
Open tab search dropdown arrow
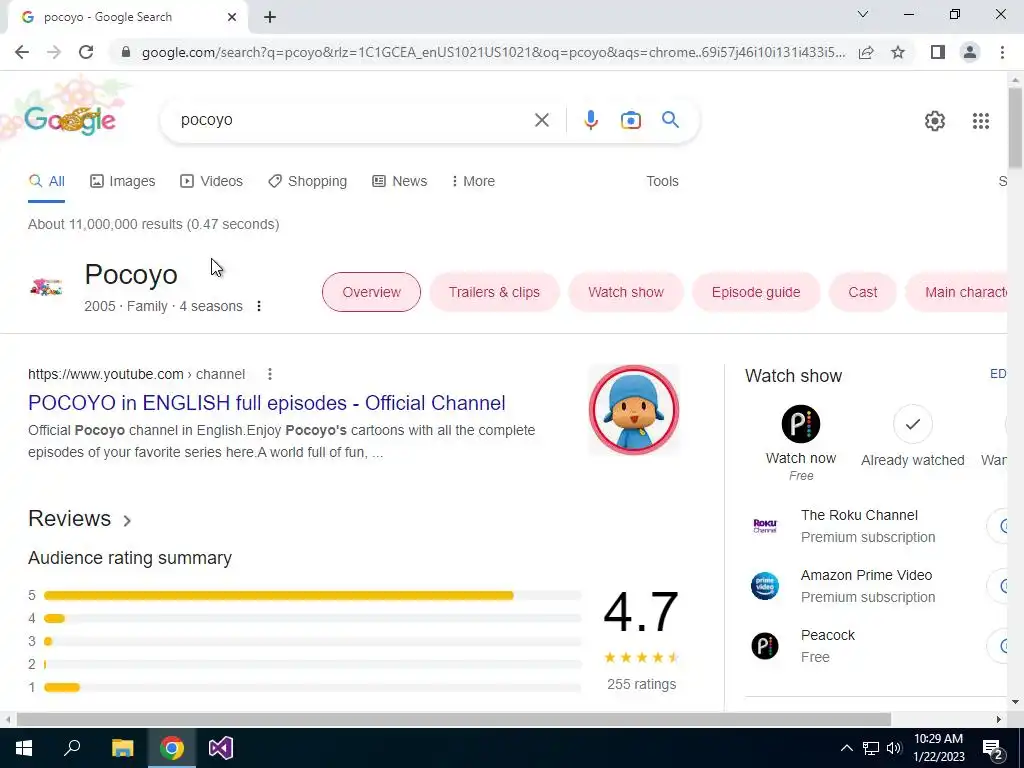click(863, 14)
